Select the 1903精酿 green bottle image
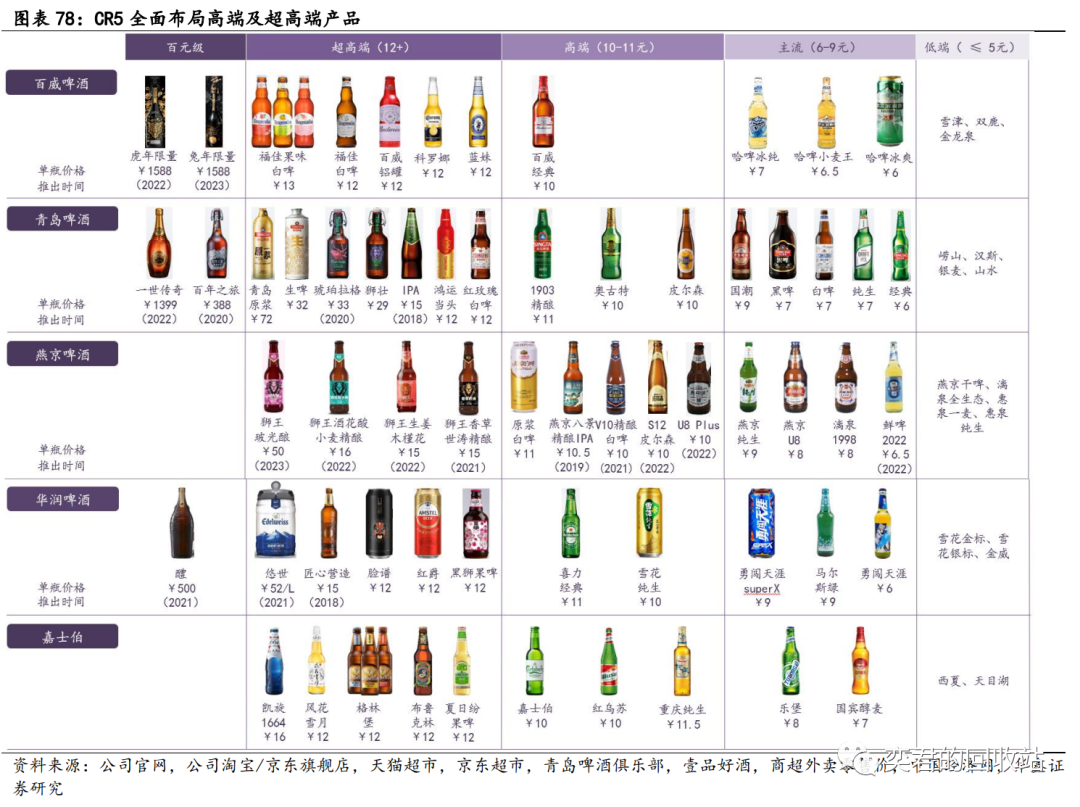The image size is (1080, 807). tap(543, 243)
